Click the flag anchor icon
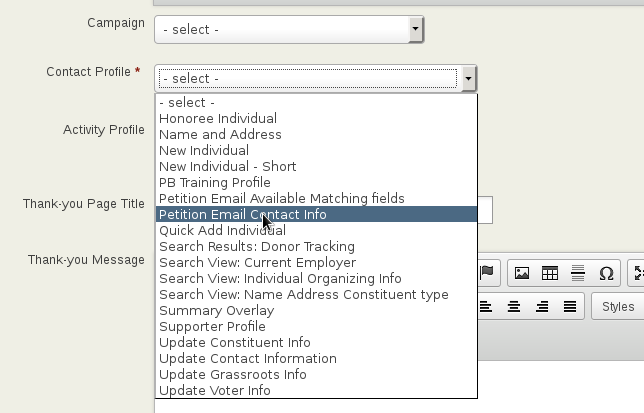The height and width of the screenshot is (413, 644). 487,272
